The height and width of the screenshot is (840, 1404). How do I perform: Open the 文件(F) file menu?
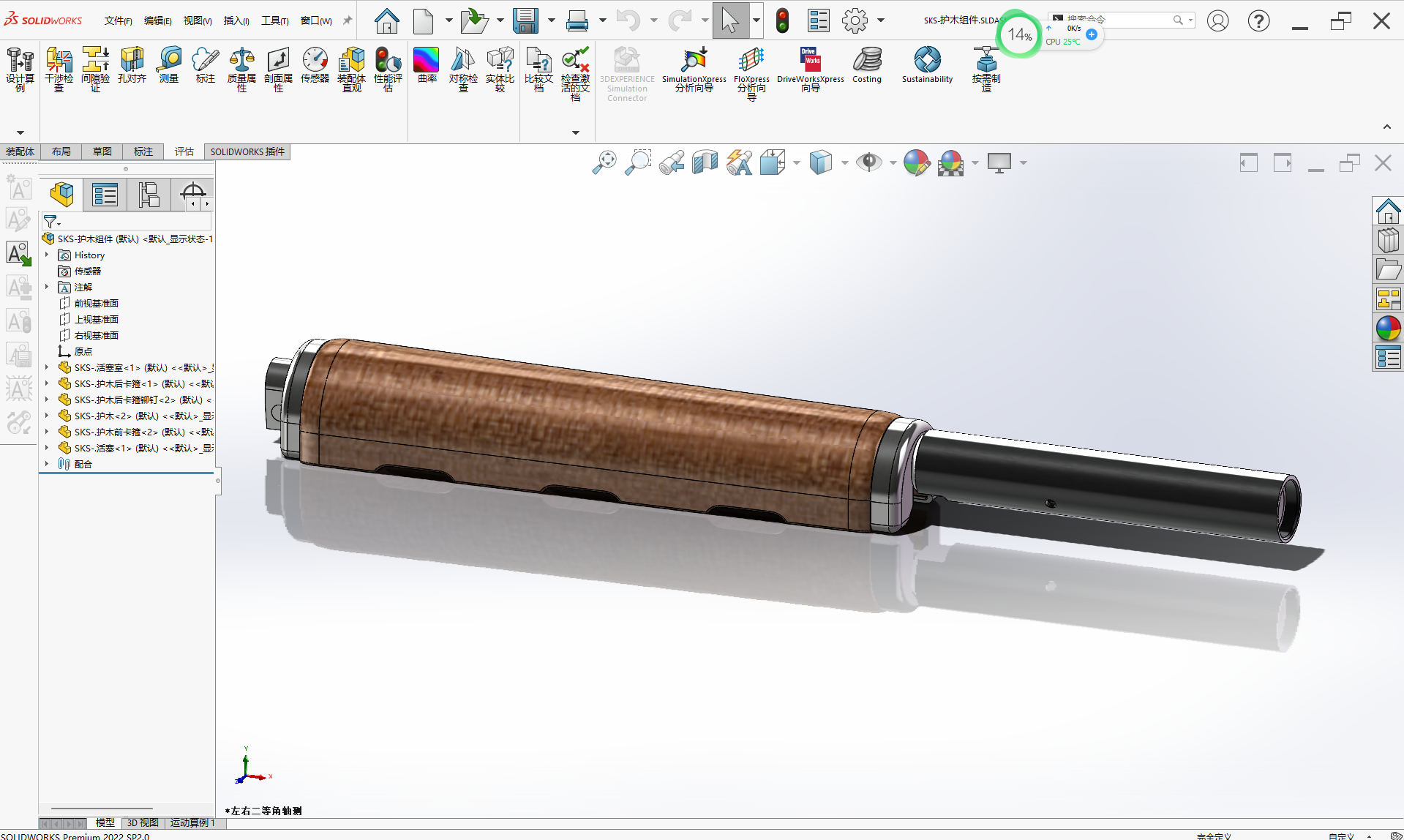pos(118,20)
